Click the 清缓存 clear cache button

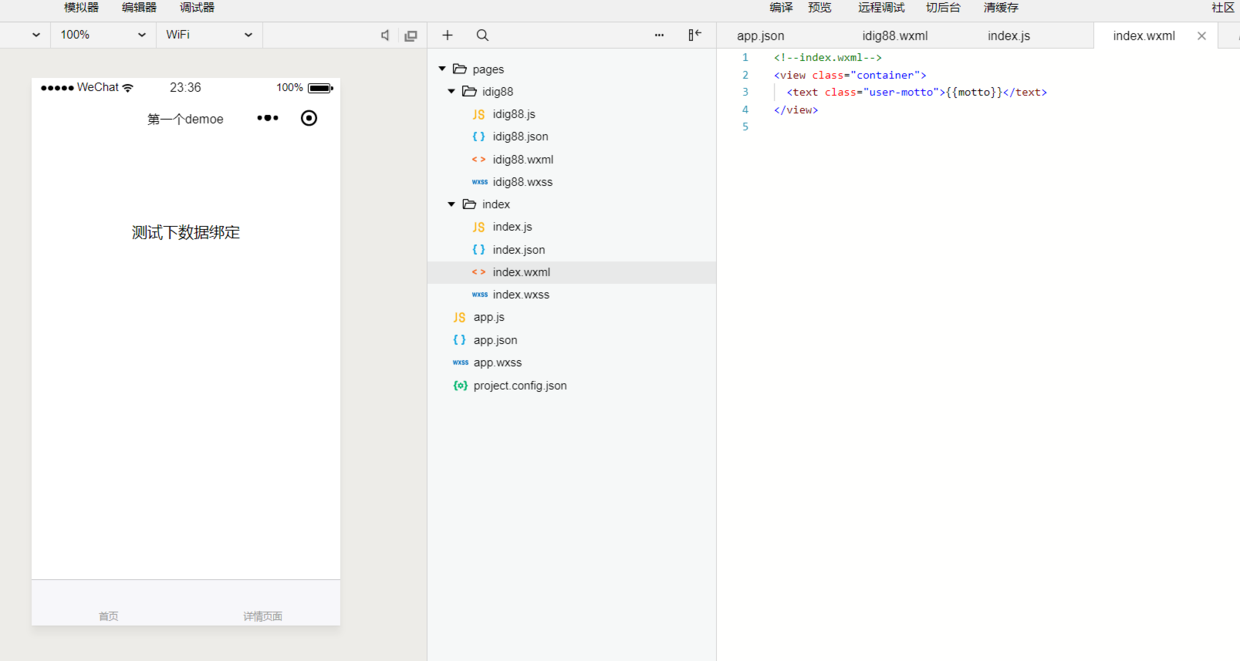[1001, 8]
